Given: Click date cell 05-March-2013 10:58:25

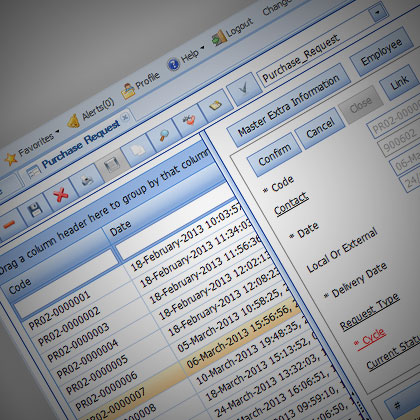Looking at the screenshot, I should coord(233,317).
